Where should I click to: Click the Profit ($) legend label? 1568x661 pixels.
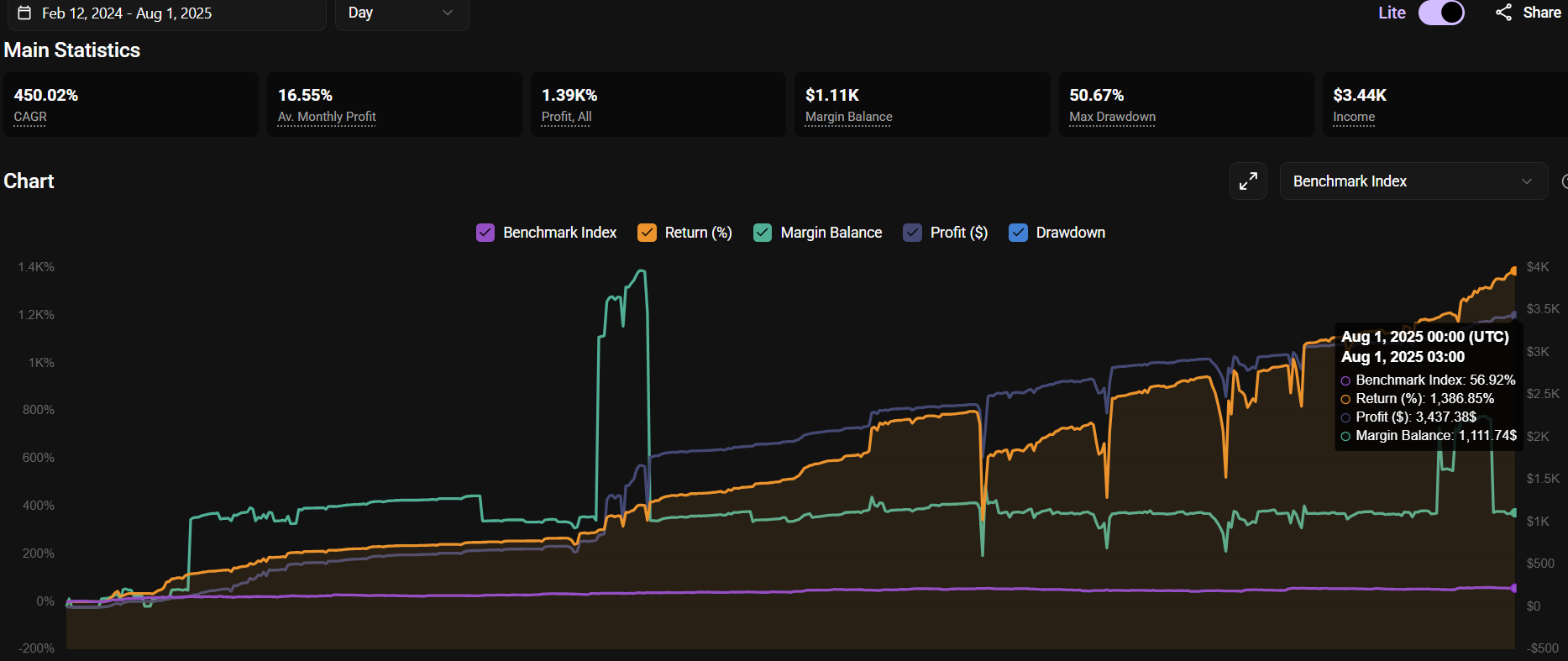click(959, 233)
